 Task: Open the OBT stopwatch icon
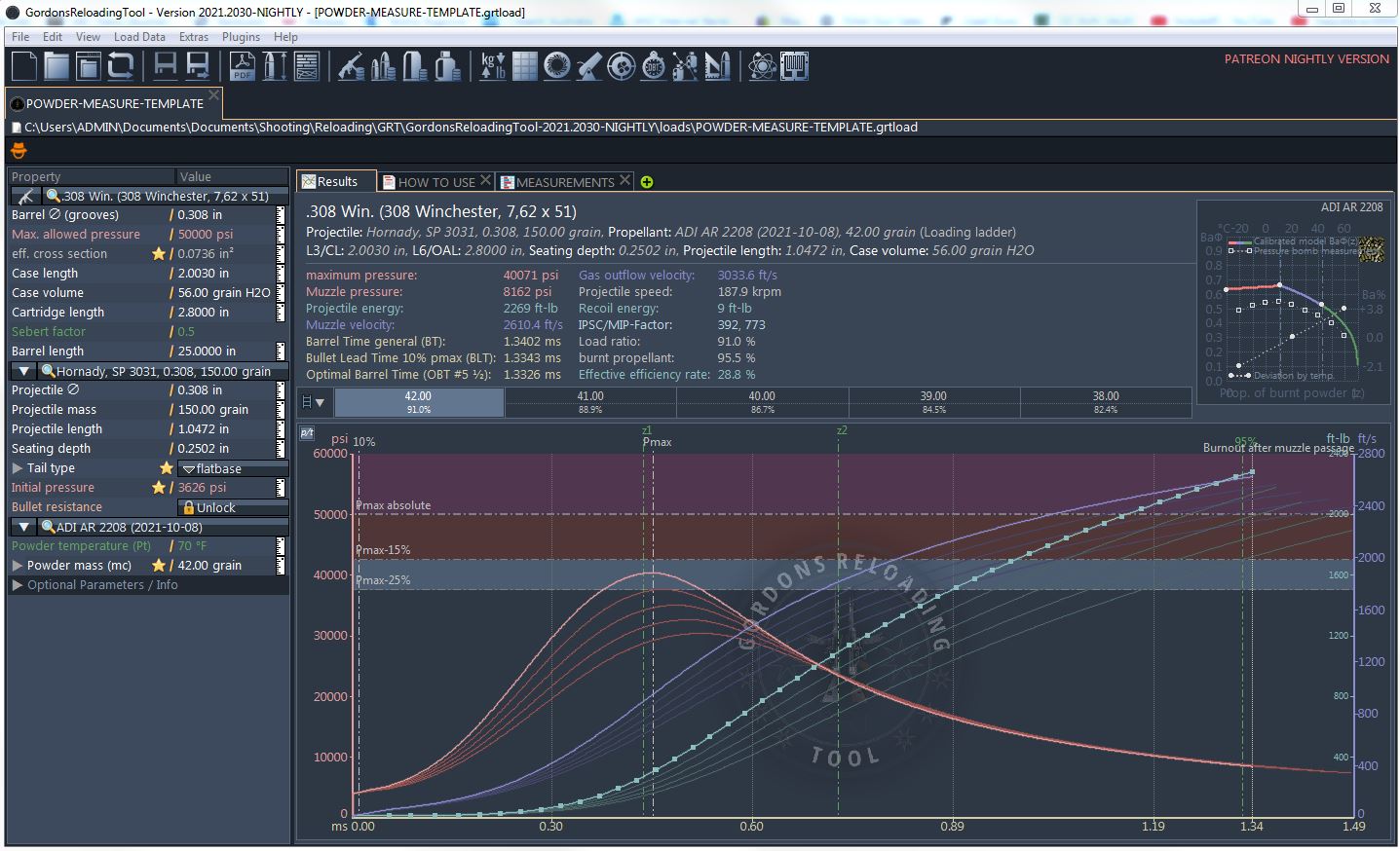point(653,66)
